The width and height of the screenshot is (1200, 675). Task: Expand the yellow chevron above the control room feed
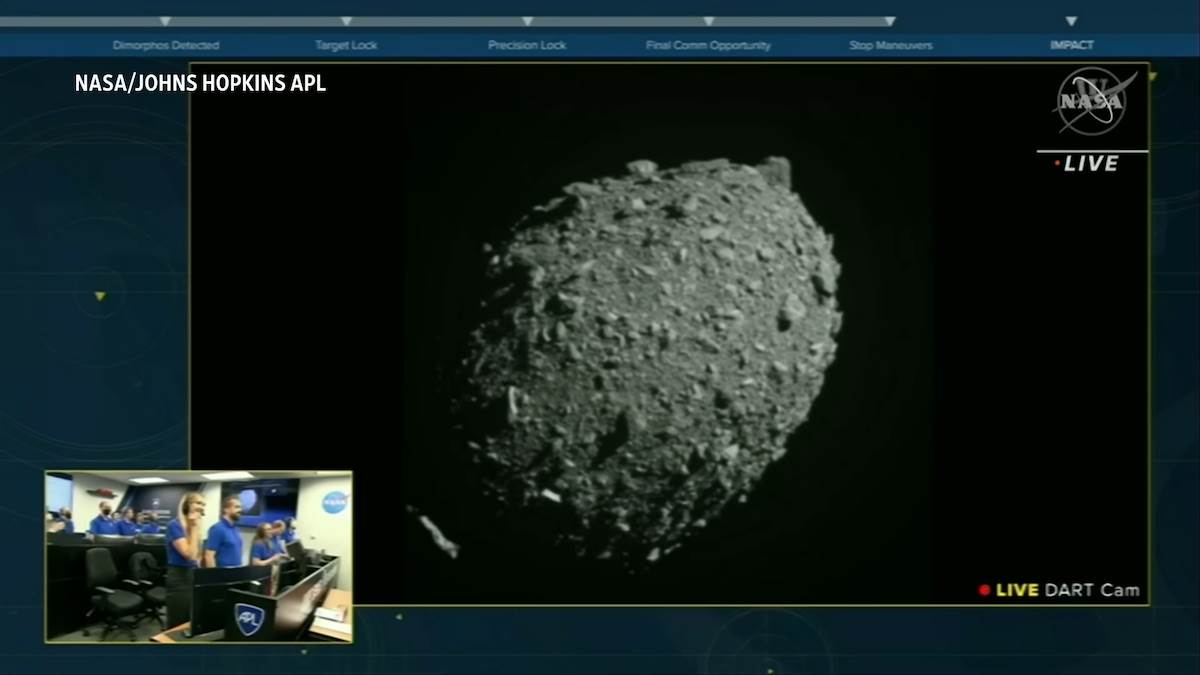101,295
